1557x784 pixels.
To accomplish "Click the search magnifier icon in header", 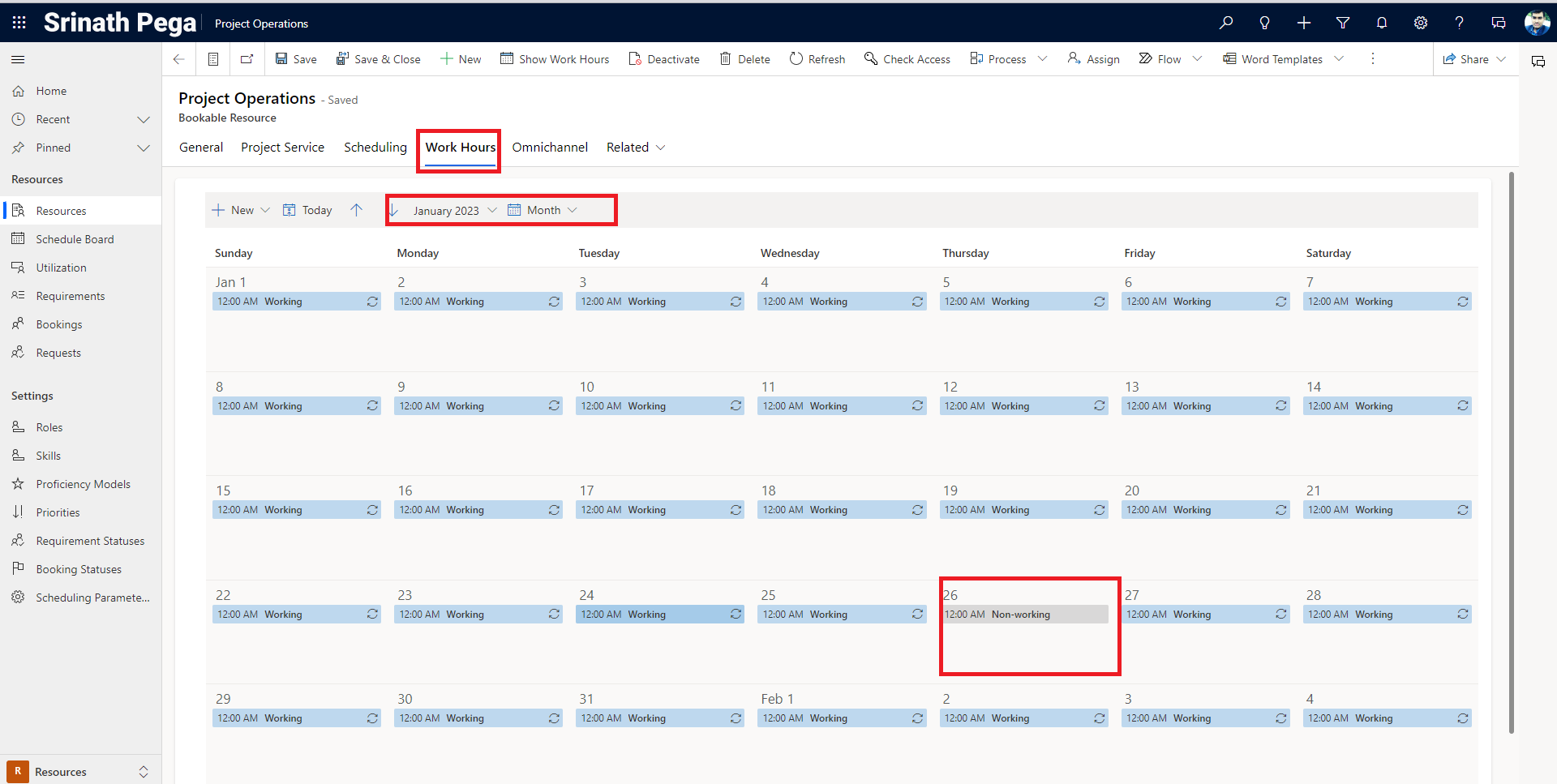I will pyautogui.click(x=1226, y=23).
